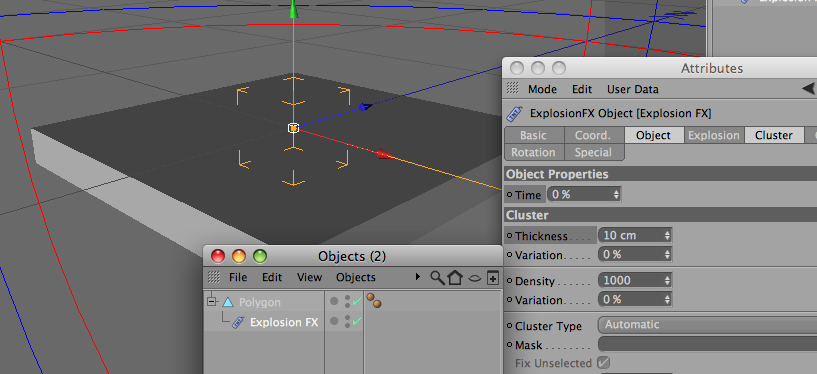Click the ExplosionFX icon in Attributes header
The height and width of the screenshot is (374, 817).
[x=514, y=113]
